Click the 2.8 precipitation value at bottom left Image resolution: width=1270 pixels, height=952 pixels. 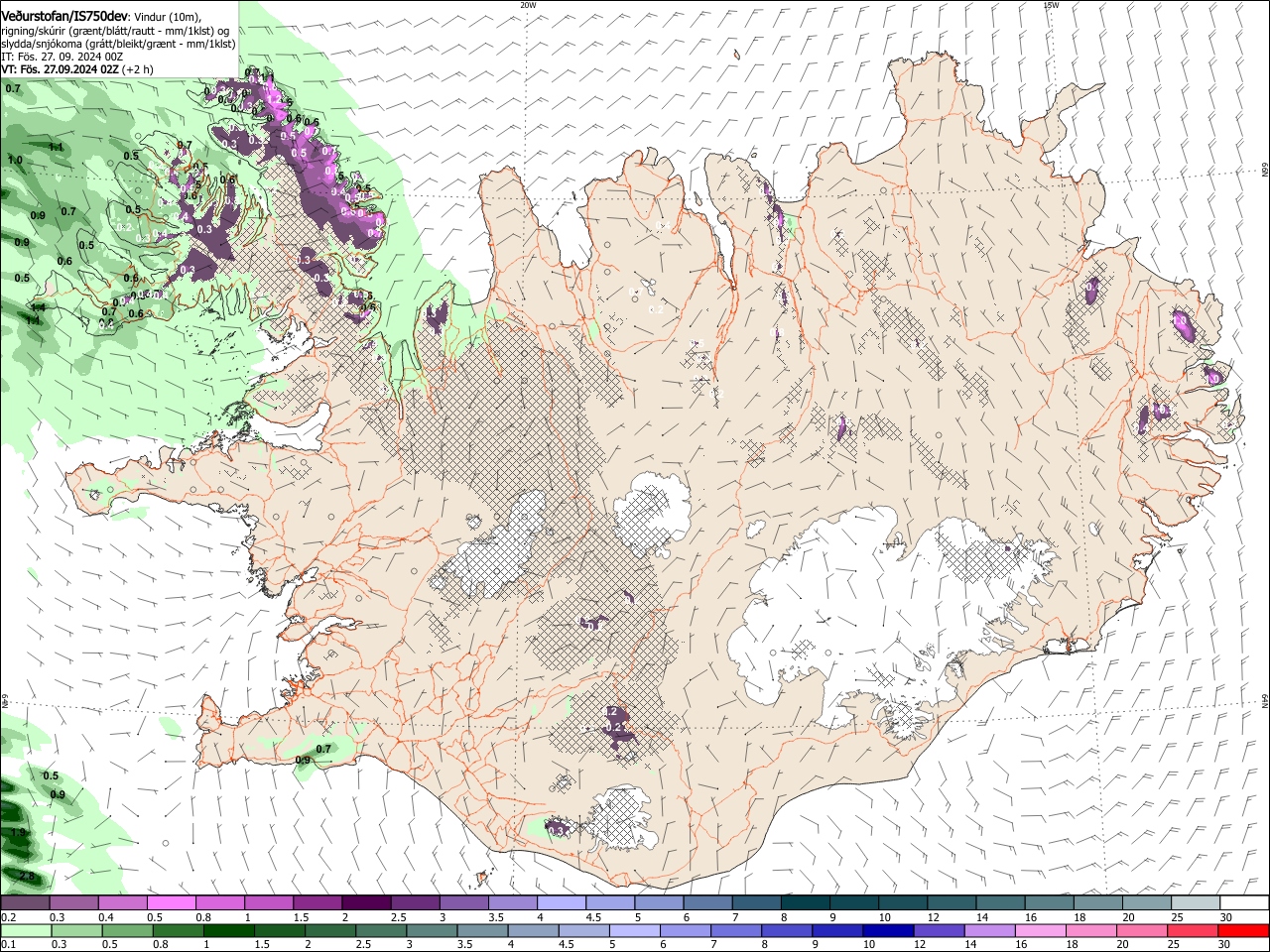click(x=26, y=877)
